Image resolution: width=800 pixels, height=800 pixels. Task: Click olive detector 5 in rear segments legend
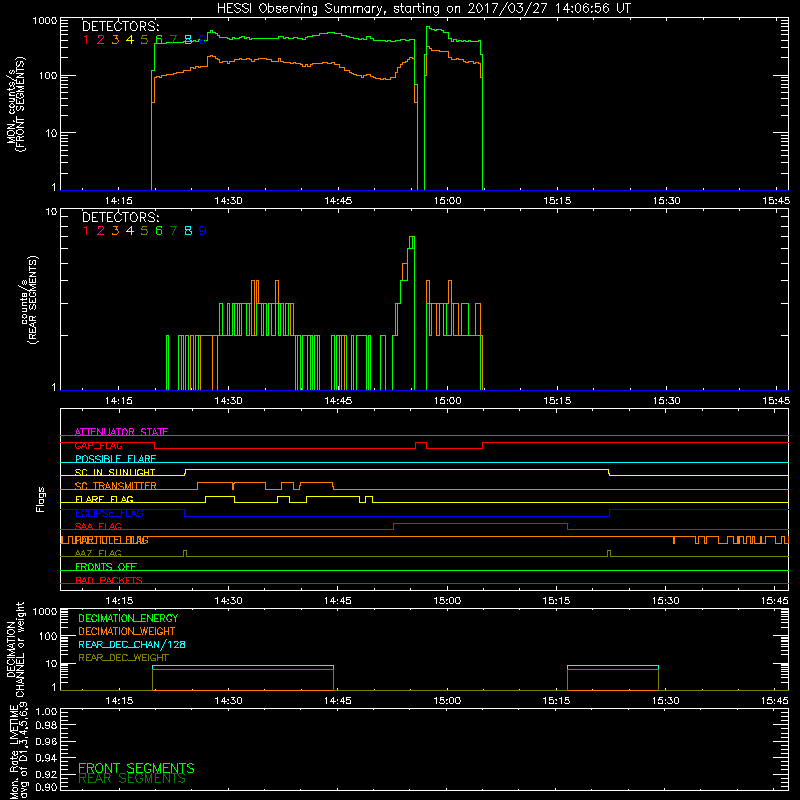point(144,231)
